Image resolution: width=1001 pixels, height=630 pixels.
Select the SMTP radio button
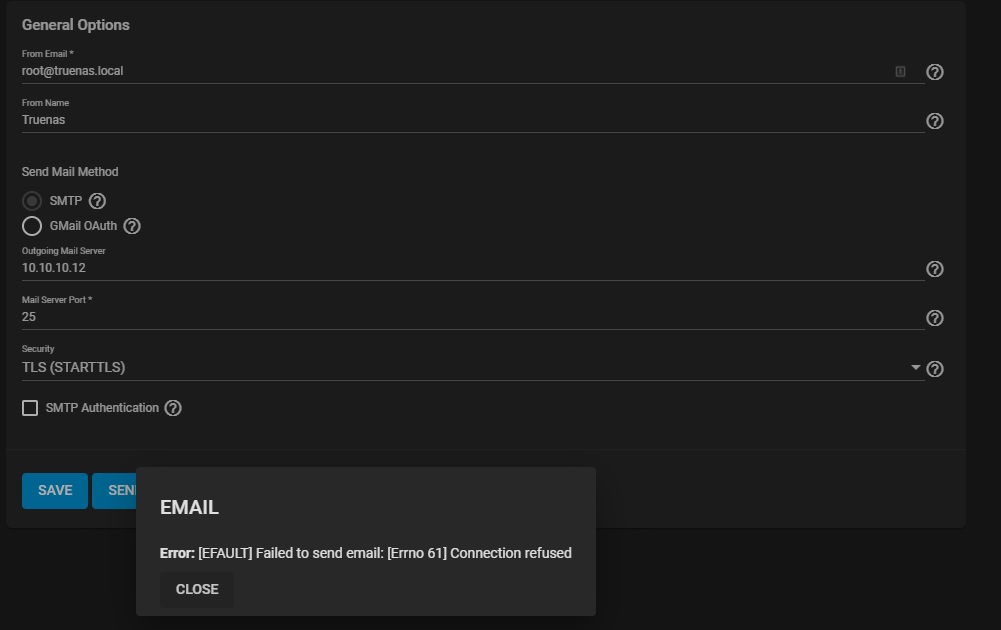[32, 201]
